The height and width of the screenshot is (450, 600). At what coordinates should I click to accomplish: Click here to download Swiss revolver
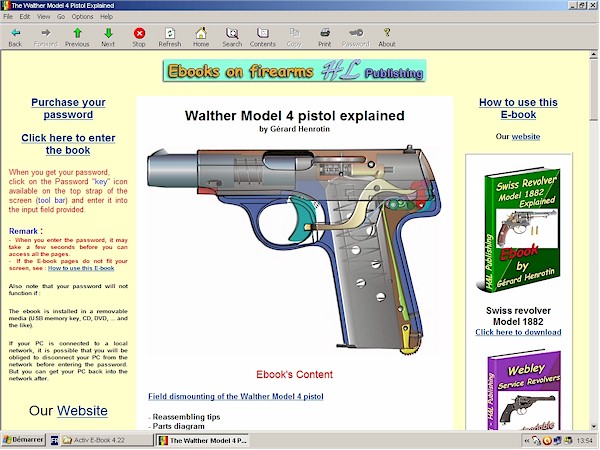pyautogui.click(x=518, y=332)
